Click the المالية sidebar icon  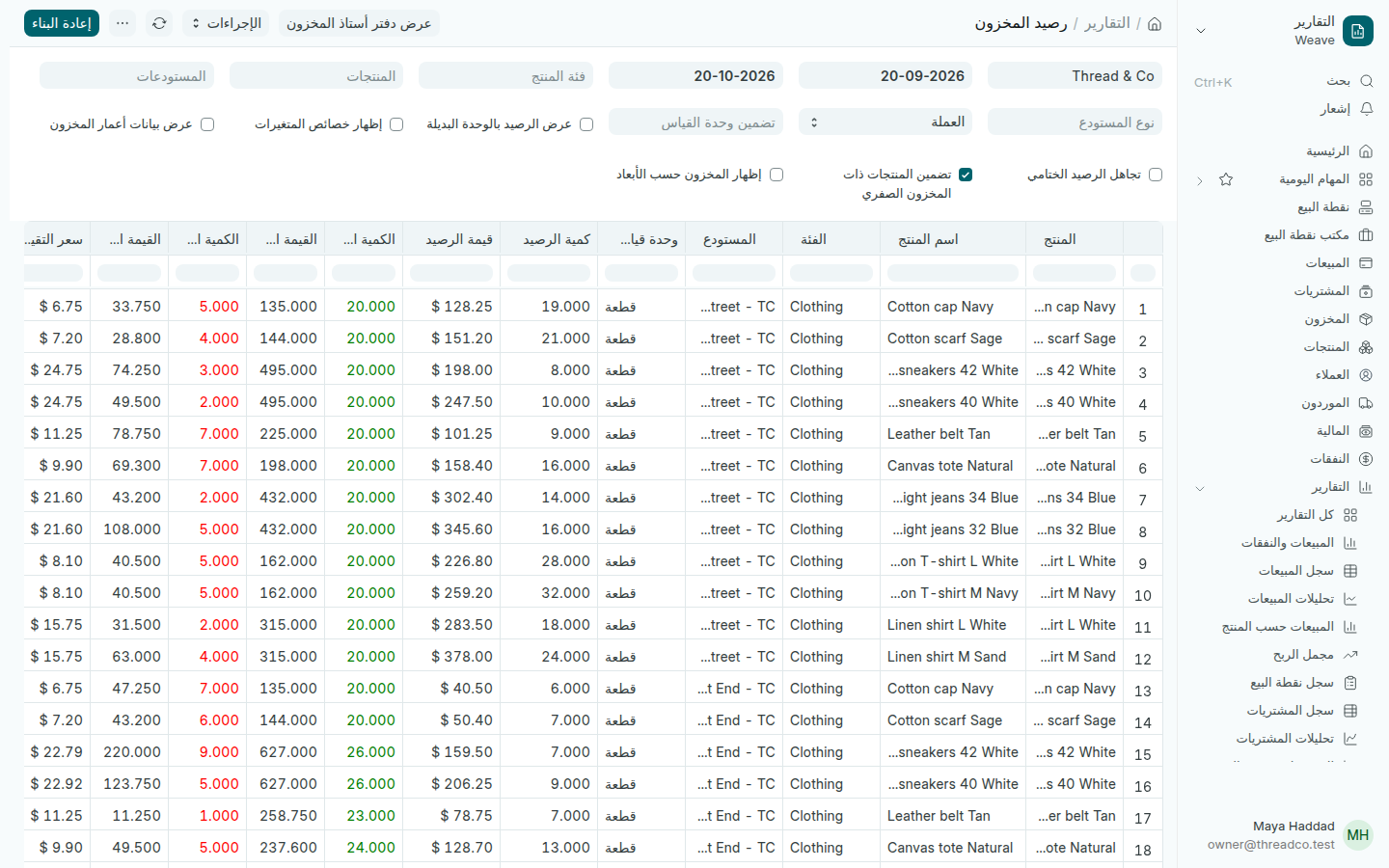pos(1366,431)
